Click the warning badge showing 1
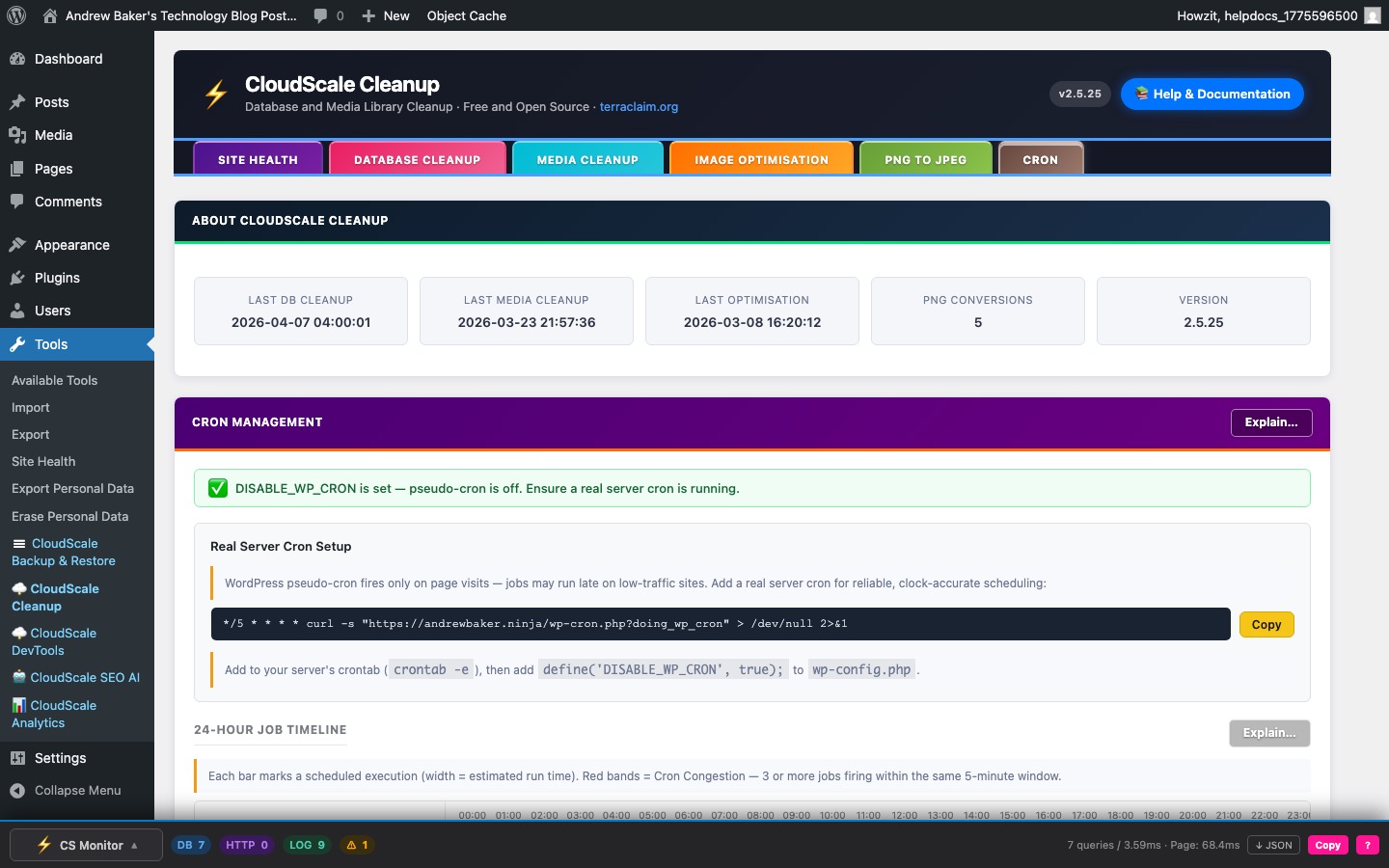This screenshot has width=1389, height=868. click(357, 845)
